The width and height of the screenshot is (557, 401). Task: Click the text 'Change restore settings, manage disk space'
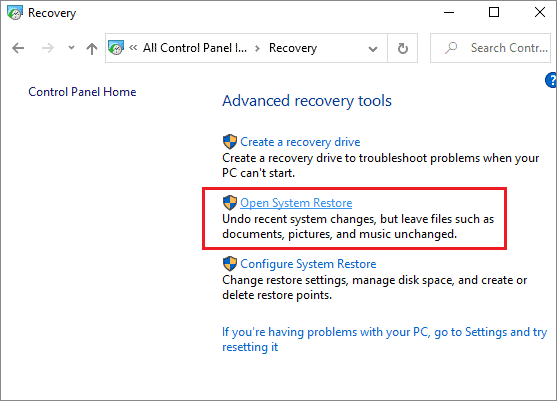click(x=338, y=280)
